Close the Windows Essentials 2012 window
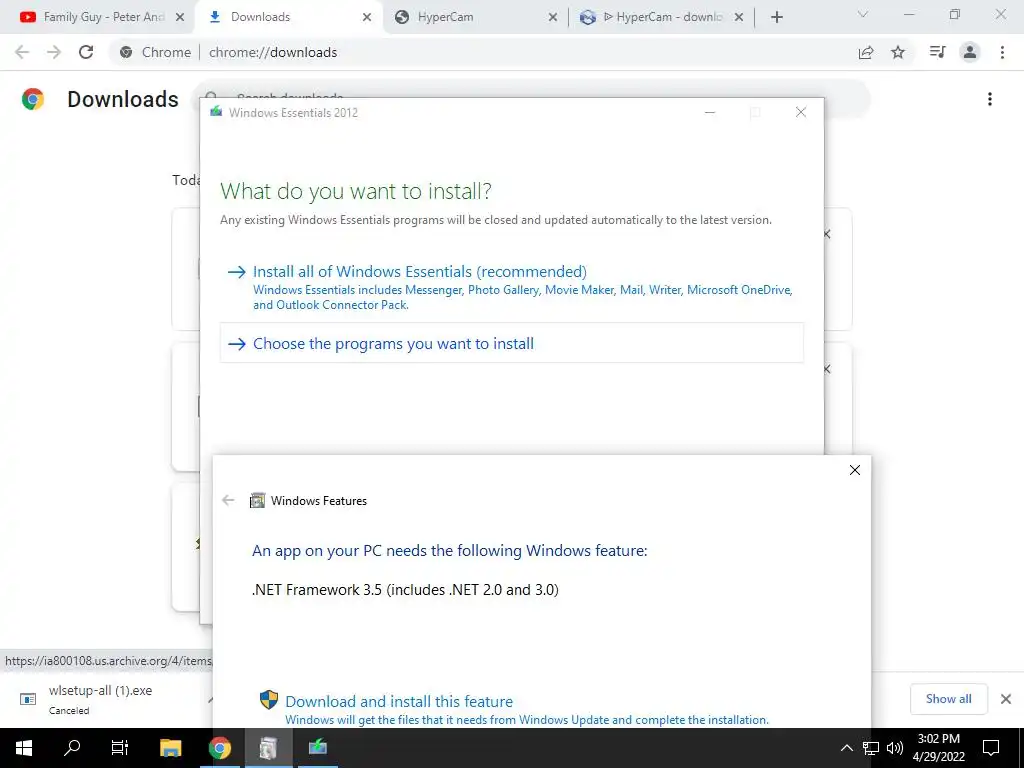The width and height of the screenshot is (1024, 768). (801, 112)
